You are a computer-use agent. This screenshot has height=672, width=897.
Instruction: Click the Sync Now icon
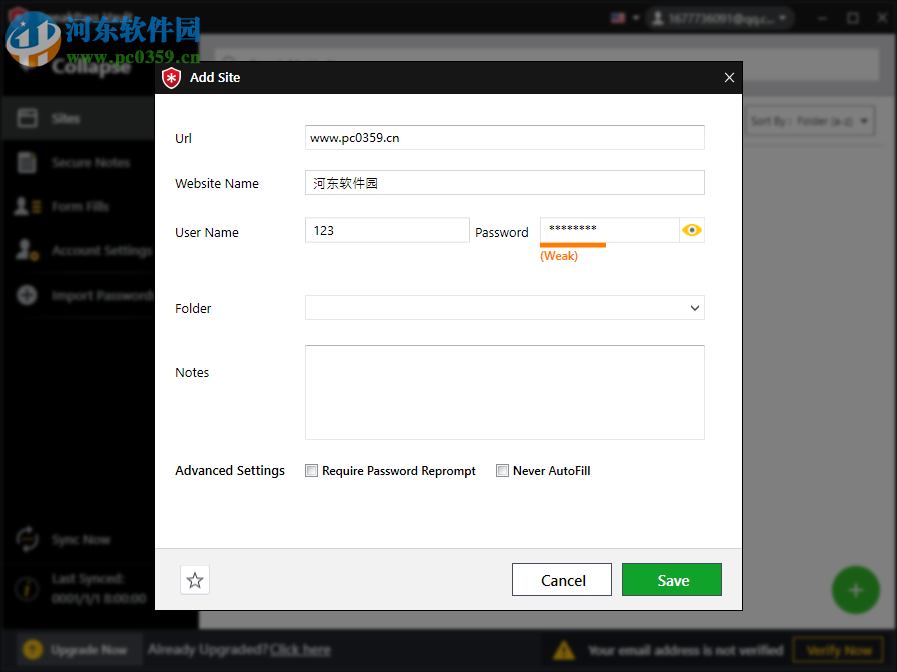(x=27, y=539)
